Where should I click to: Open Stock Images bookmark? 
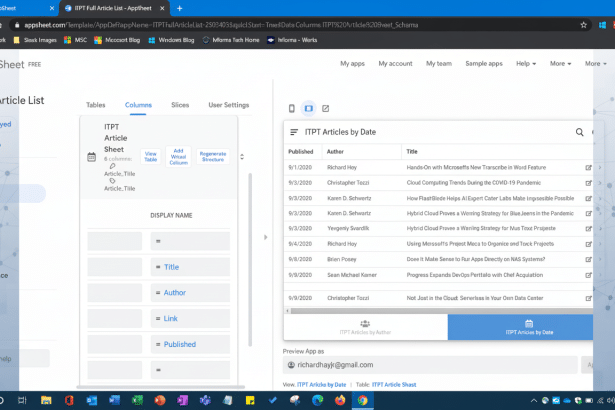click(x=35, y=40)
